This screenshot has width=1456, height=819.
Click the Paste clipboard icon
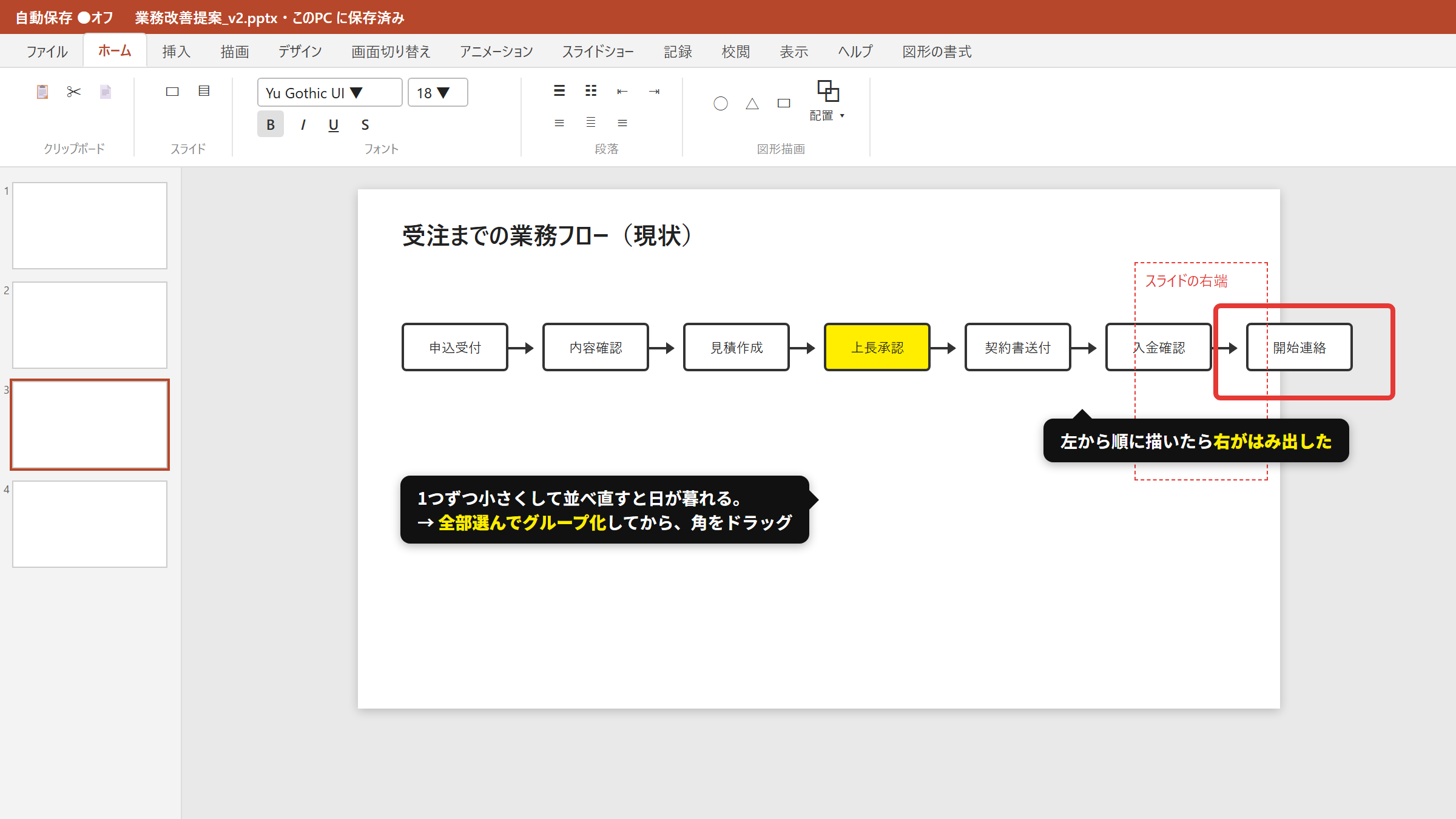click(42, 92)
